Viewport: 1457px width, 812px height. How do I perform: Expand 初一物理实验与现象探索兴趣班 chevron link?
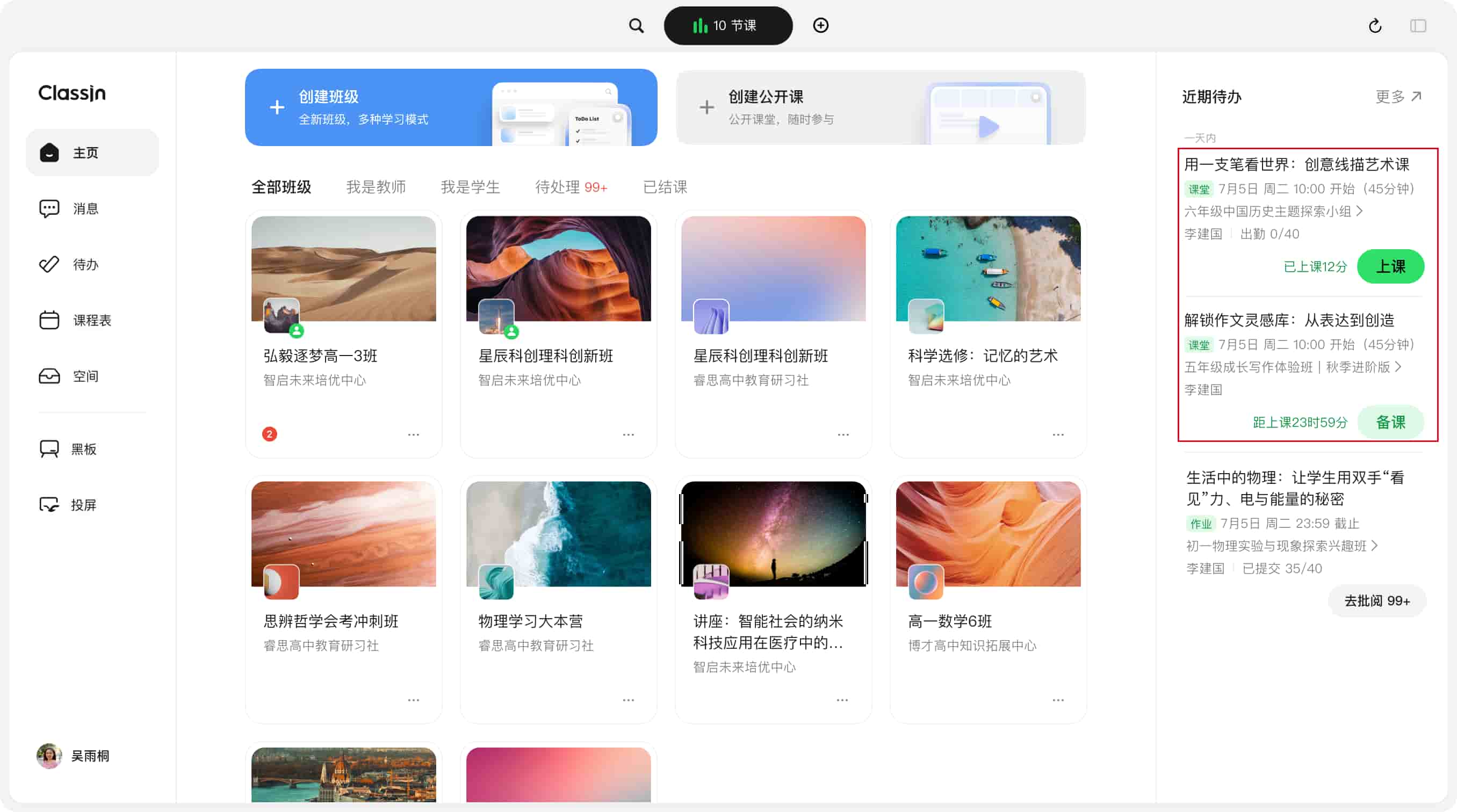click(x=1282, y=546)
